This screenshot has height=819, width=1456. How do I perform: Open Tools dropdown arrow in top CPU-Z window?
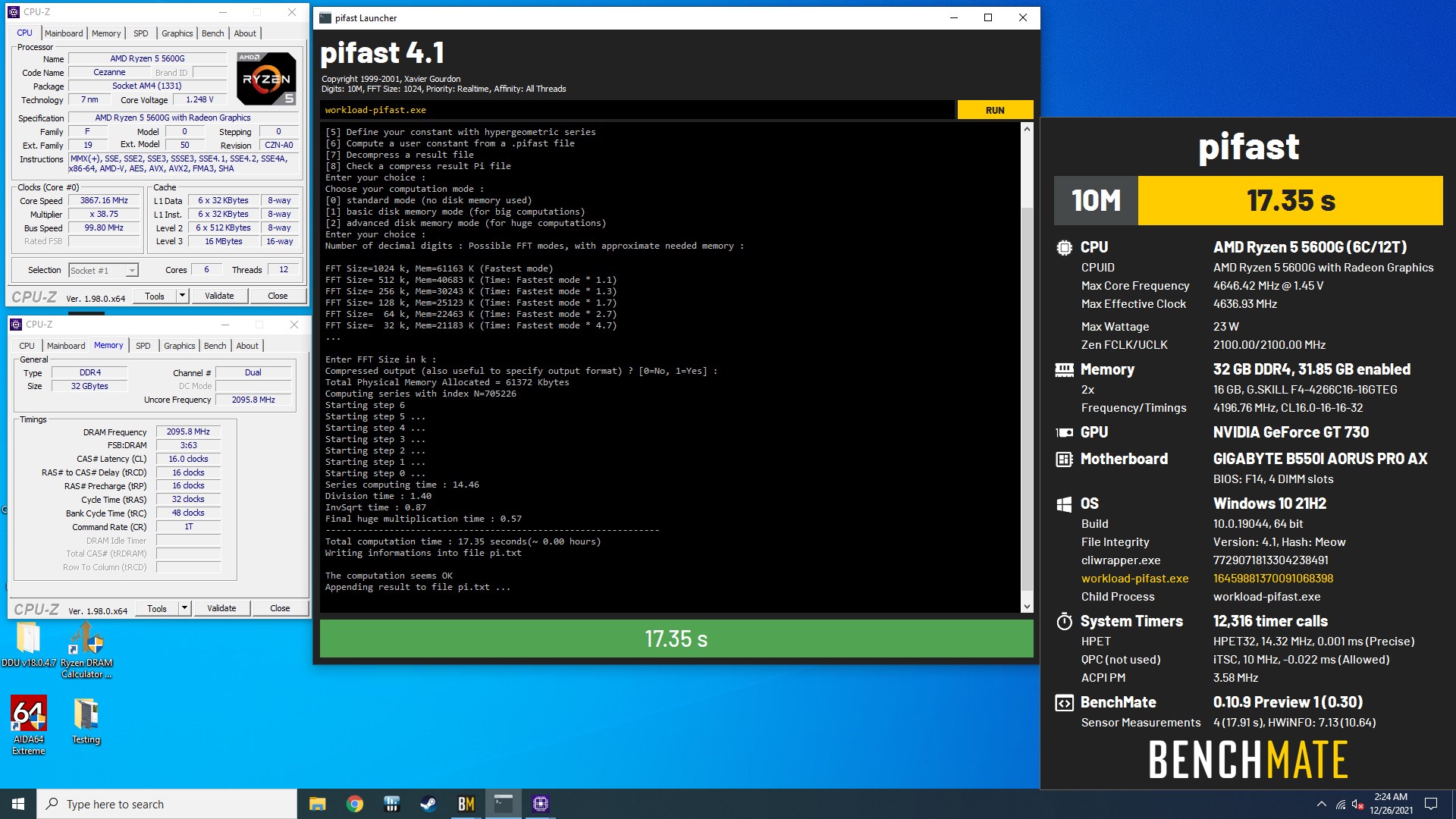pyautogui.click(x=182, y=296)
